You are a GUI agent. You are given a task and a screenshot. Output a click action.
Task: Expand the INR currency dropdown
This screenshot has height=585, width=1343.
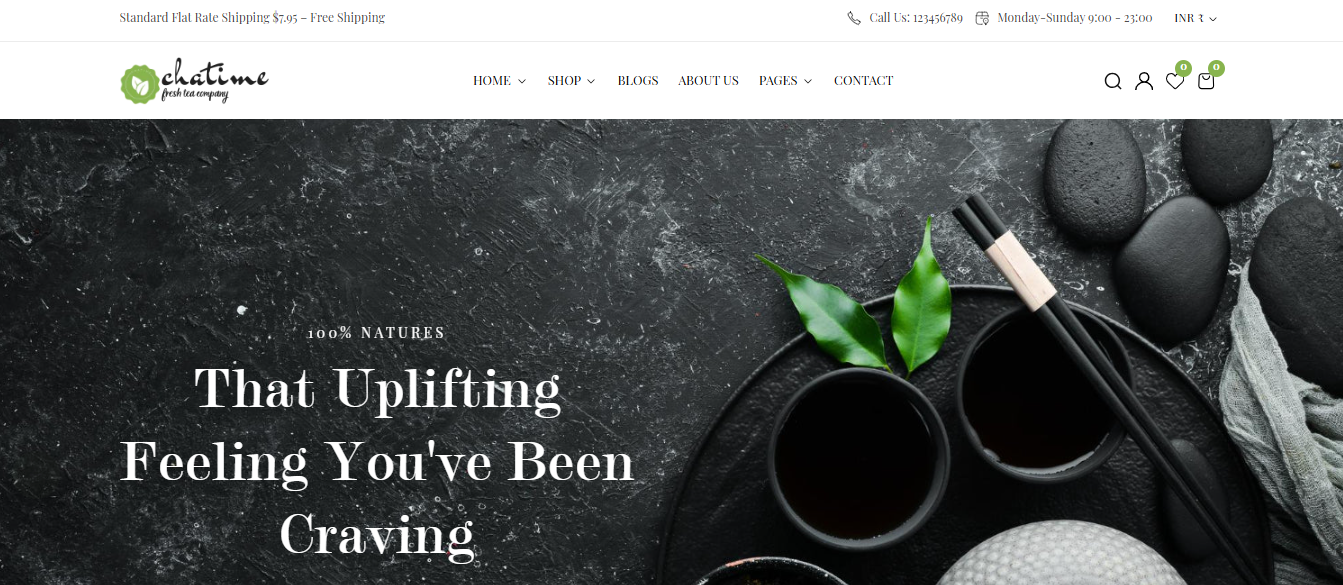click(1196, 18)
